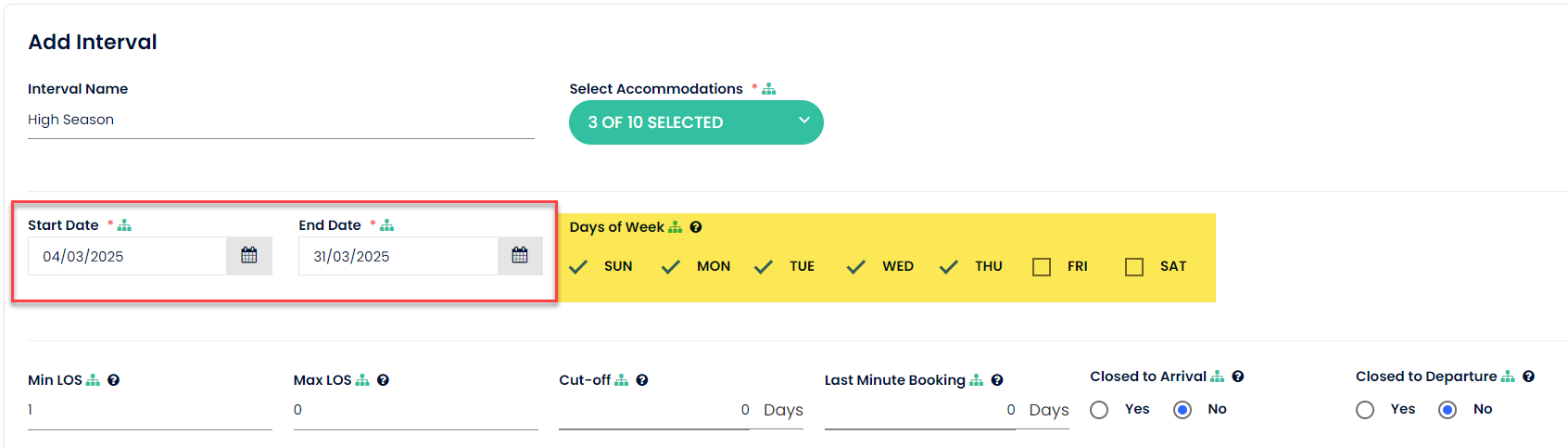The width and height of the screenshot is (1568, 447).
Task: Click the Last Minute Booking help icon
Action: tap(997, 380)
